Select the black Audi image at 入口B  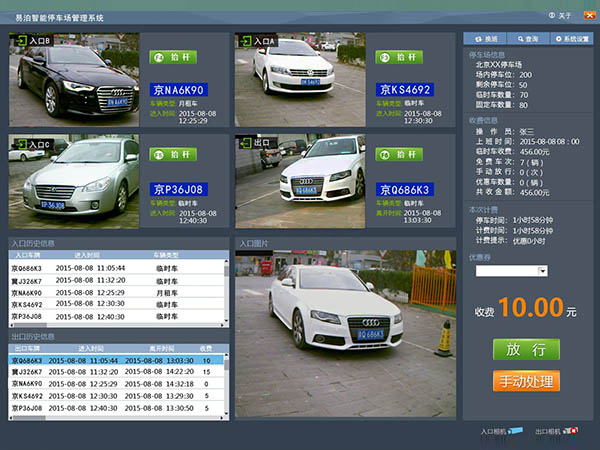coord(74,80)
